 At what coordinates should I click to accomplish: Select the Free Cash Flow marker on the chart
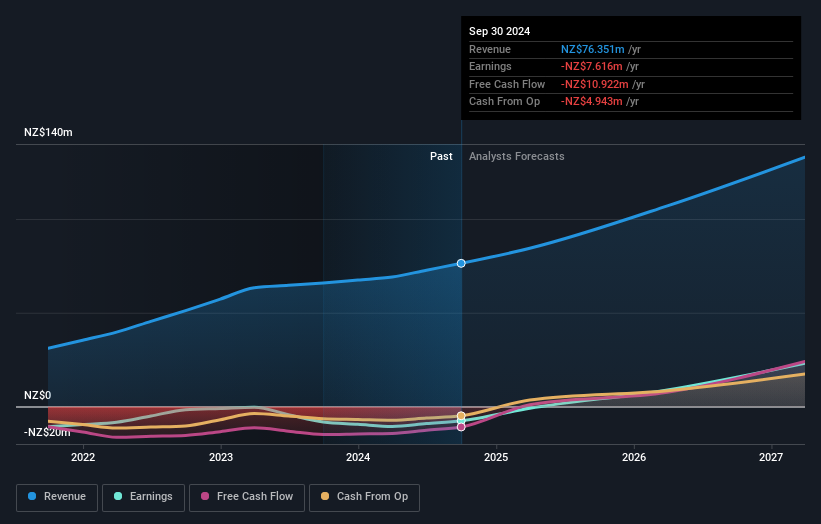click(x=461, y=427)
